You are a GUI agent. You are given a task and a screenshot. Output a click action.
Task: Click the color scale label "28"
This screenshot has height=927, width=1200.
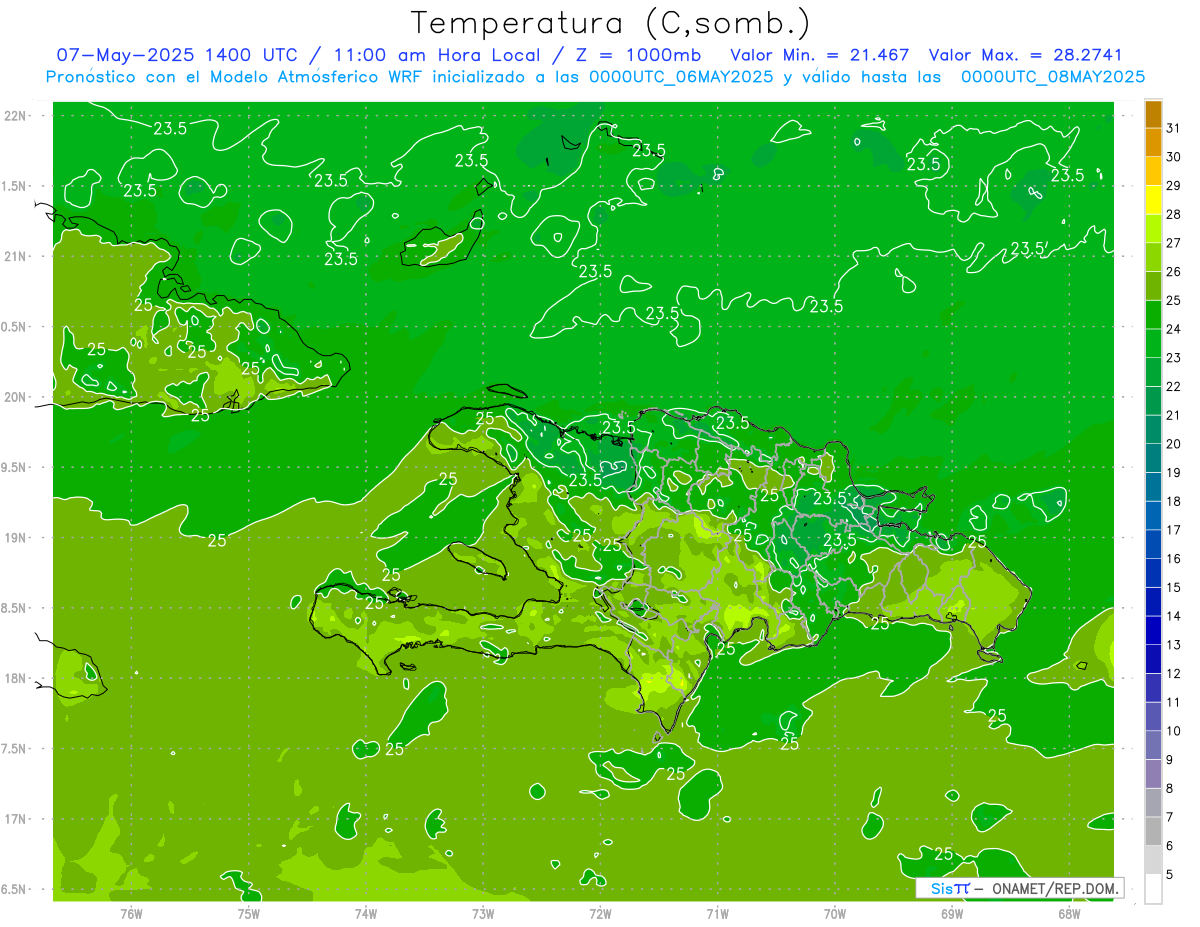[x=1174, y=214]
